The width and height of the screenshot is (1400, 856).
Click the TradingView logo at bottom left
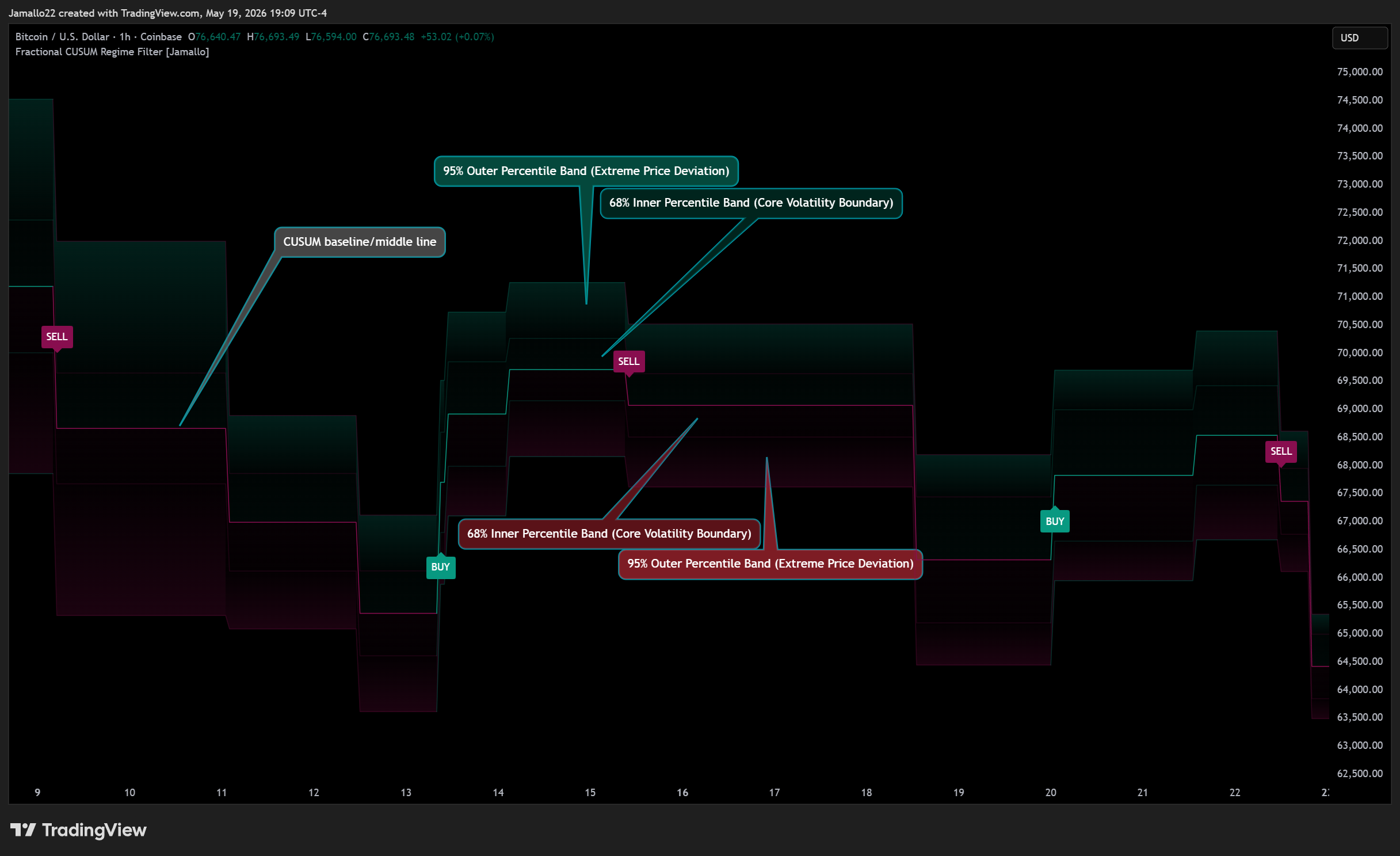(x=78, y=830)
